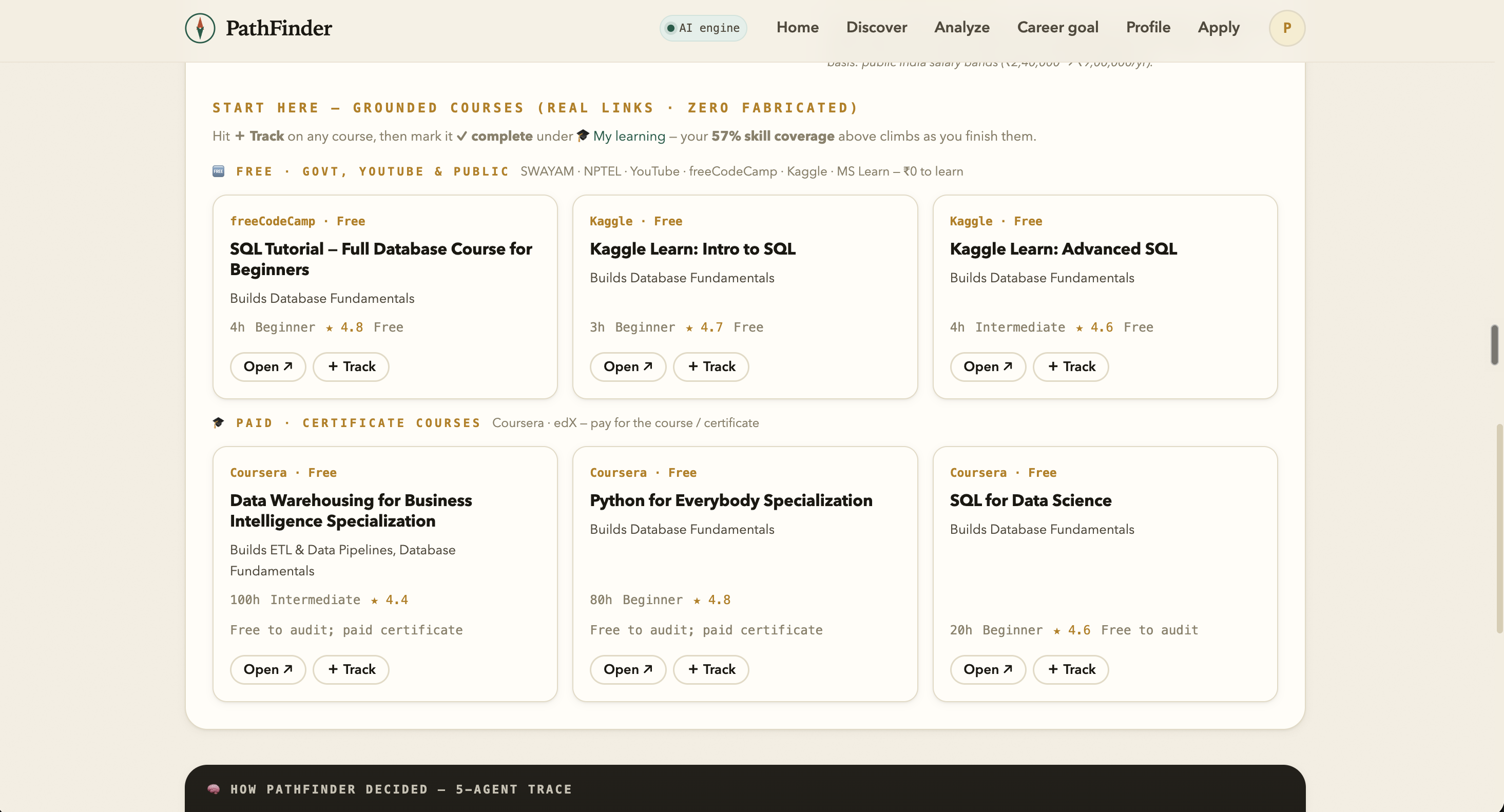Open Data Warehousing for Business Intelligence course
Viewport: 1504px width, 812px height.
(x=267, y=669)
